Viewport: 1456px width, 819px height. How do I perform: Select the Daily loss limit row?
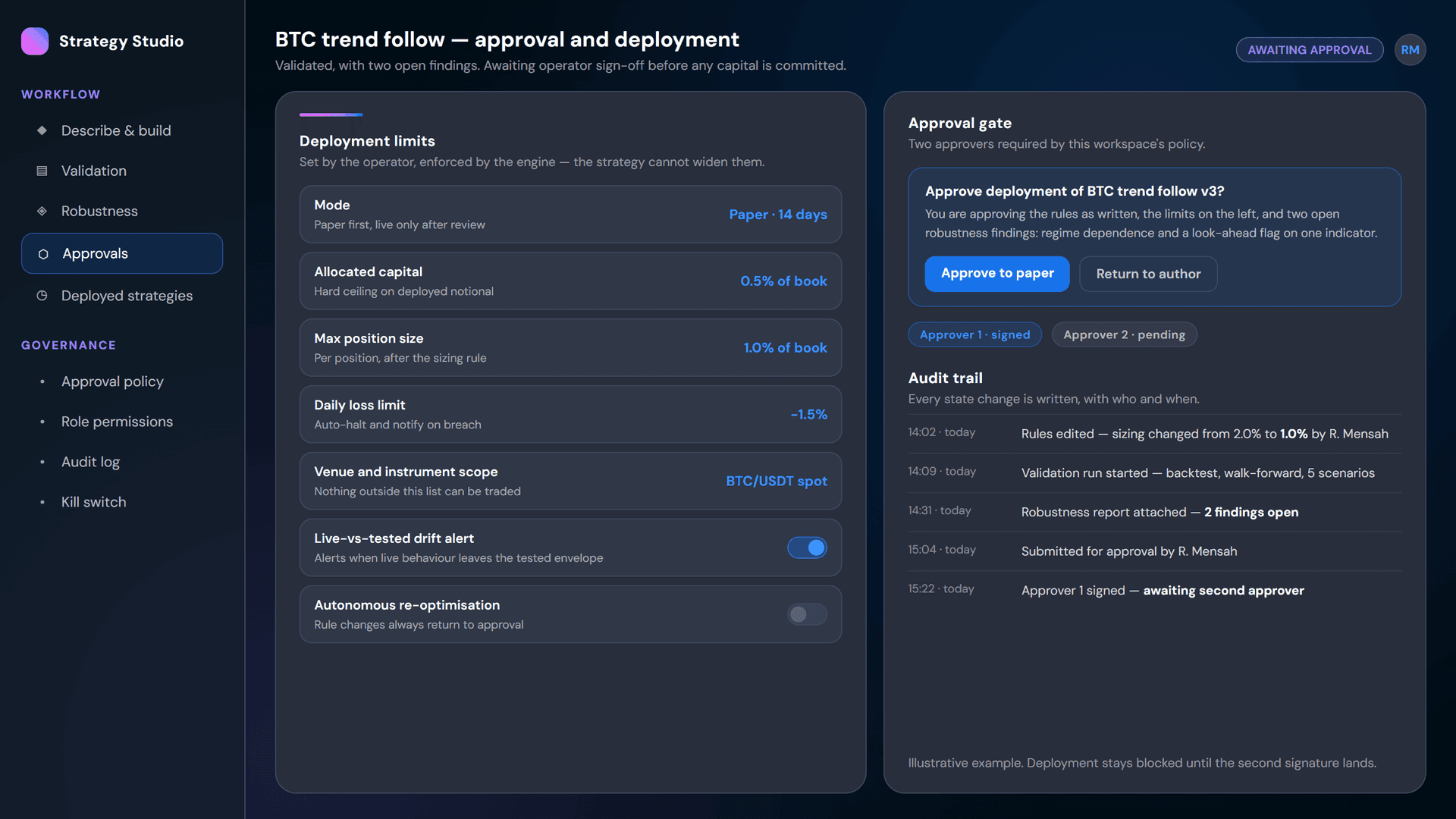tap(570, 414)
